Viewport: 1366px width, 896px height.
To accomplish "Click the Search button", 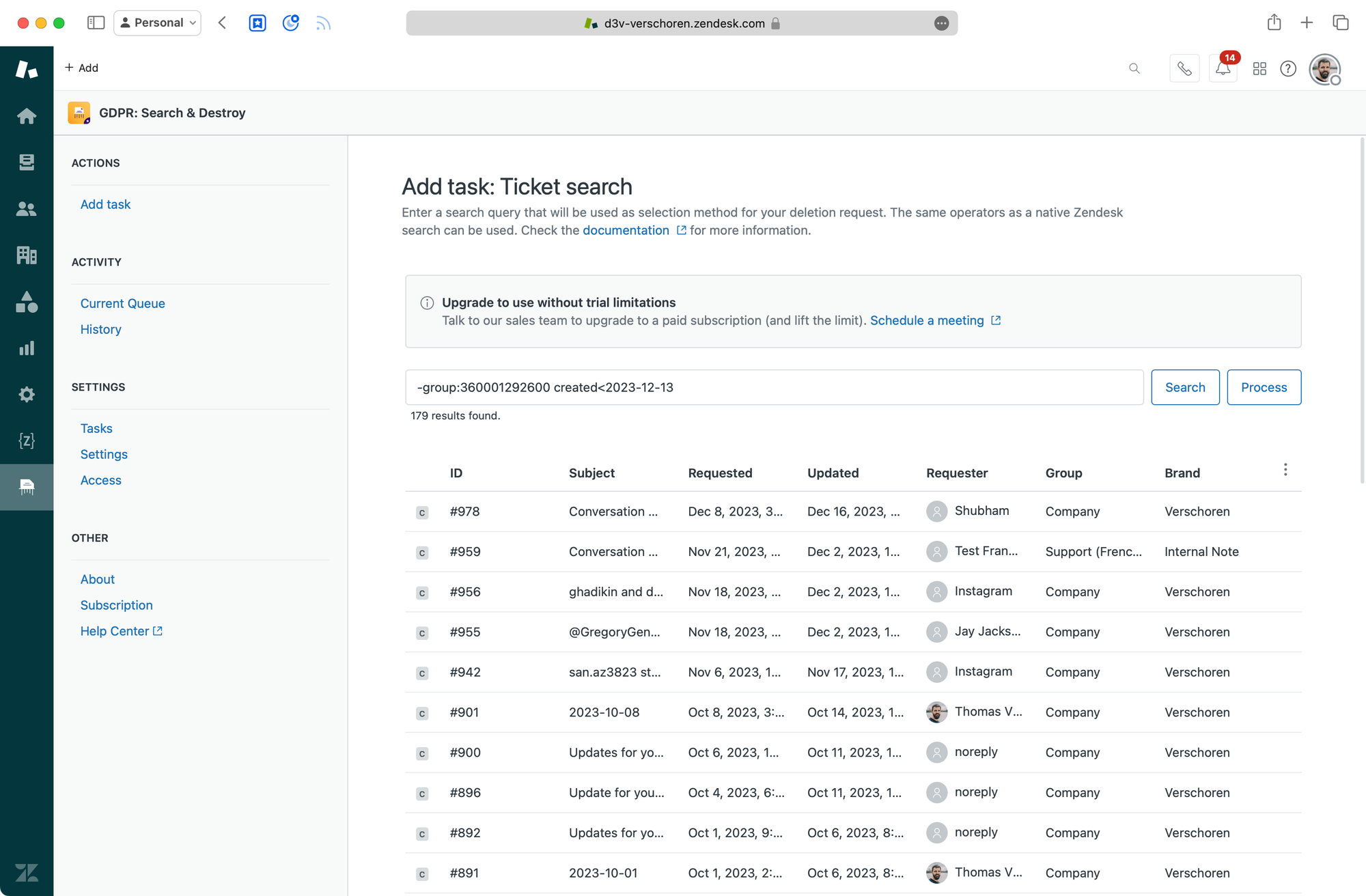I will (x=1184, y=387).
